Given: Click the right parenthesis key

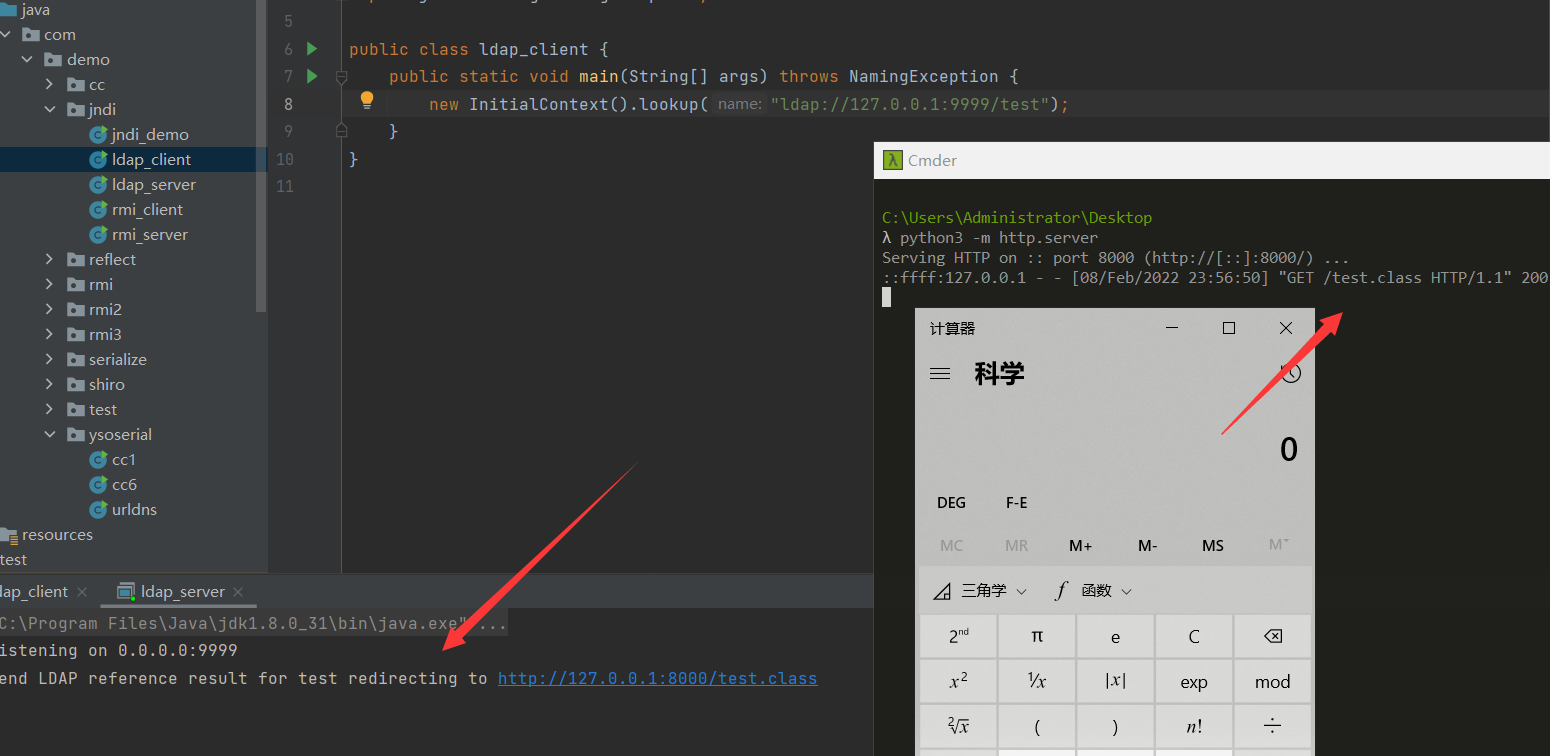Looking at the screenshot, I should coord(1116,726).
